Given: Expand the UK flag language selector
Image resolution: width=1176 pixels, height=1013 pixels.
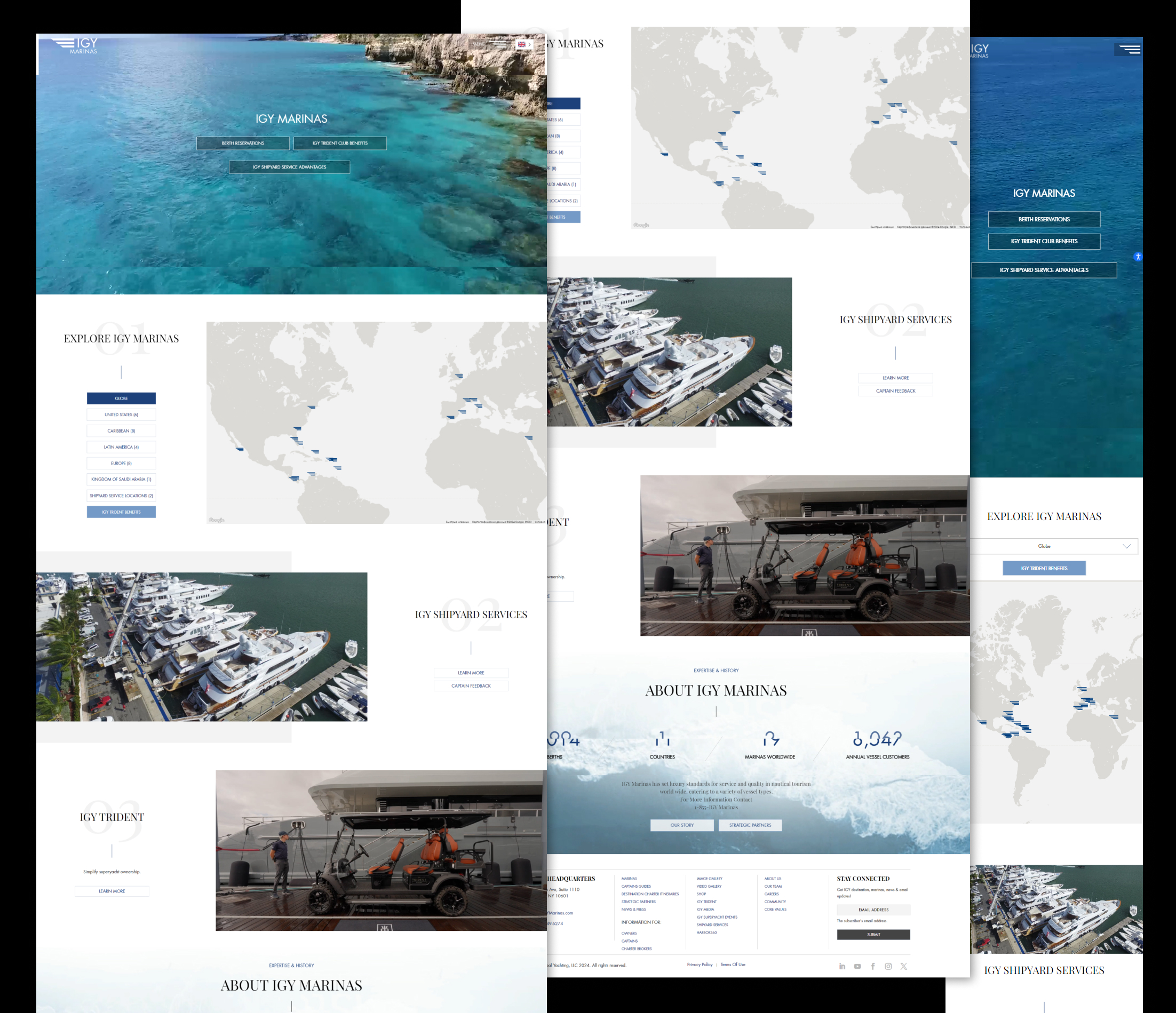Looking at the screenshot, I should tap(524, 44).
